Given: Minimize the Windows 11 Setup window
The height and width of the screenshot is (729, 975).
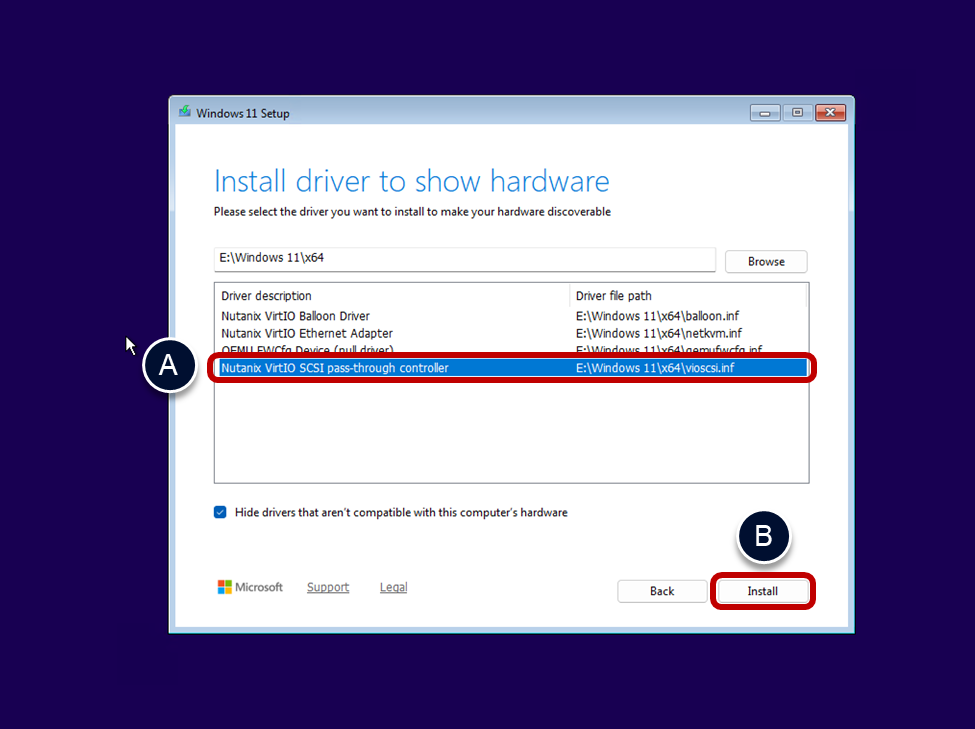Looking at the screenshot, I should pos(765,113).
